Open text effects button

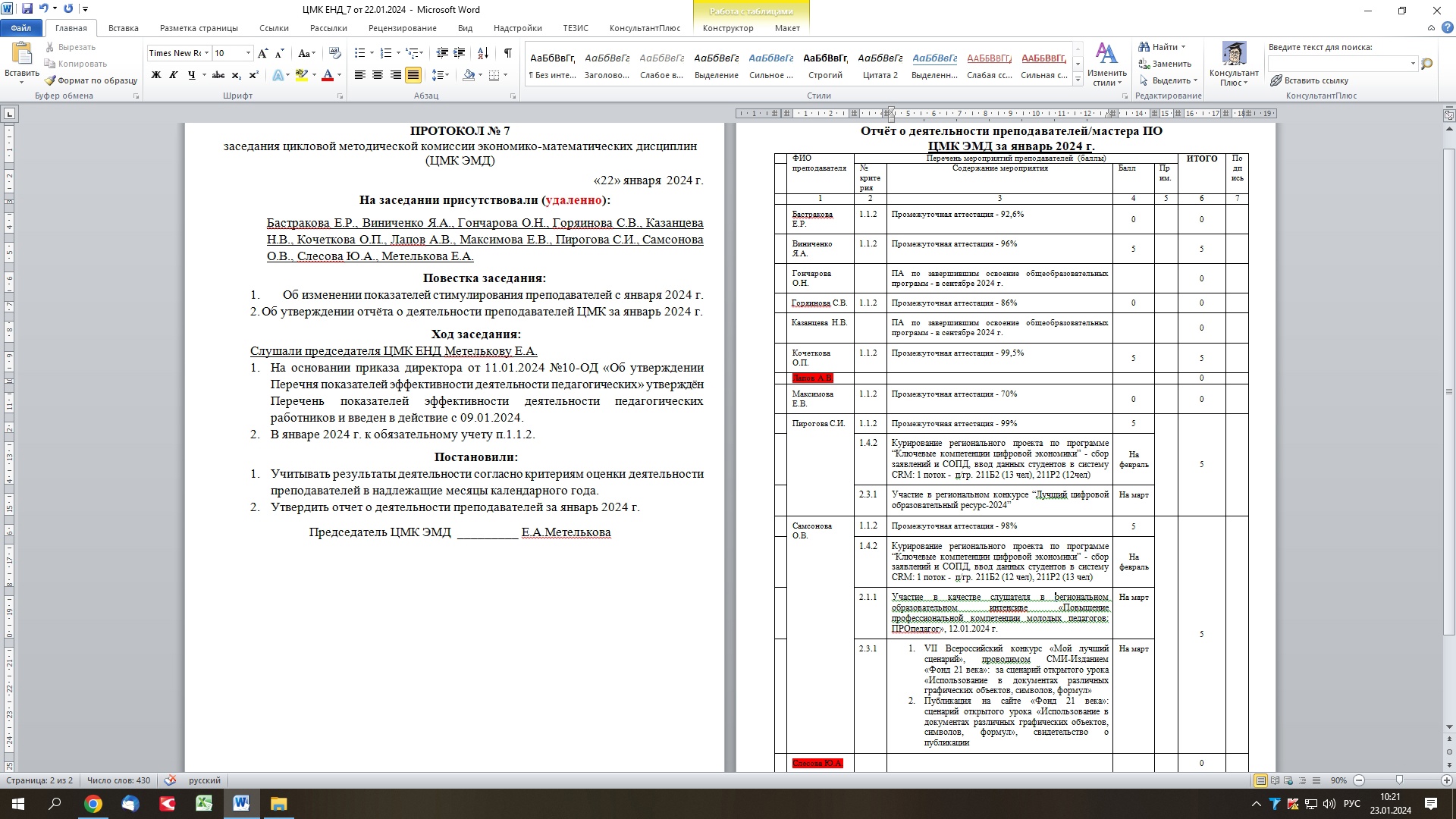(278, 75)
